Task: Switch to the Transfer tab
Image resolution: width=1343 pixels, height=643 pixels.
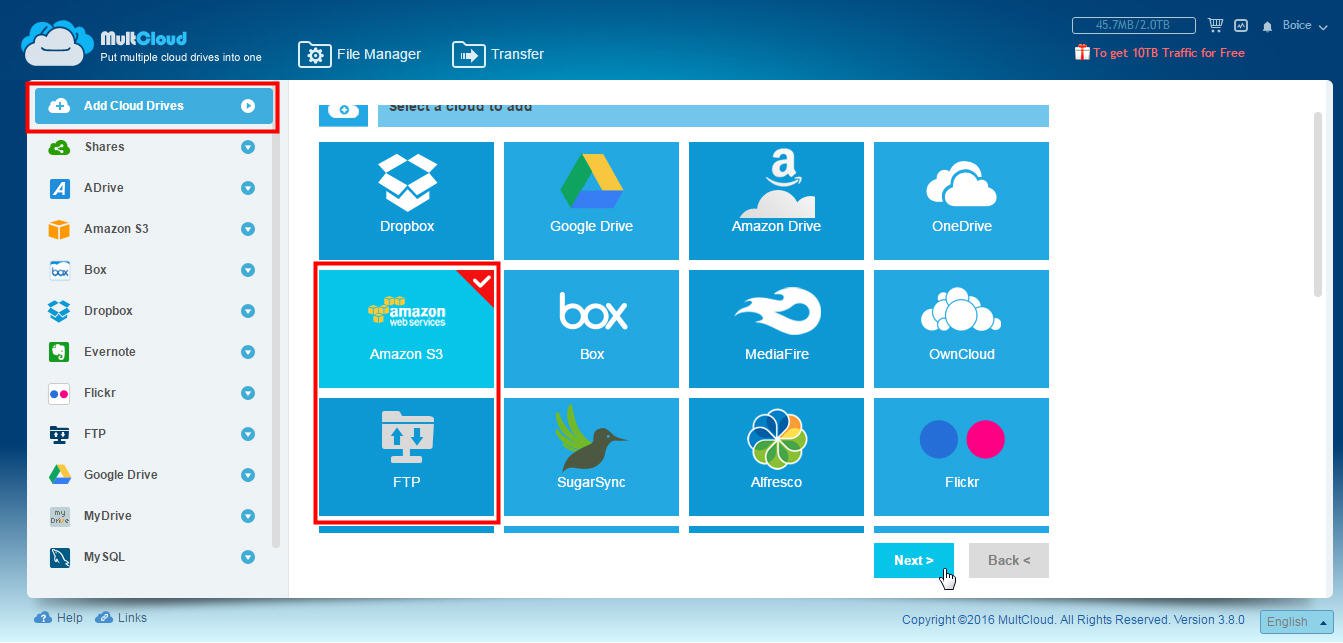Action: (498, 54)
